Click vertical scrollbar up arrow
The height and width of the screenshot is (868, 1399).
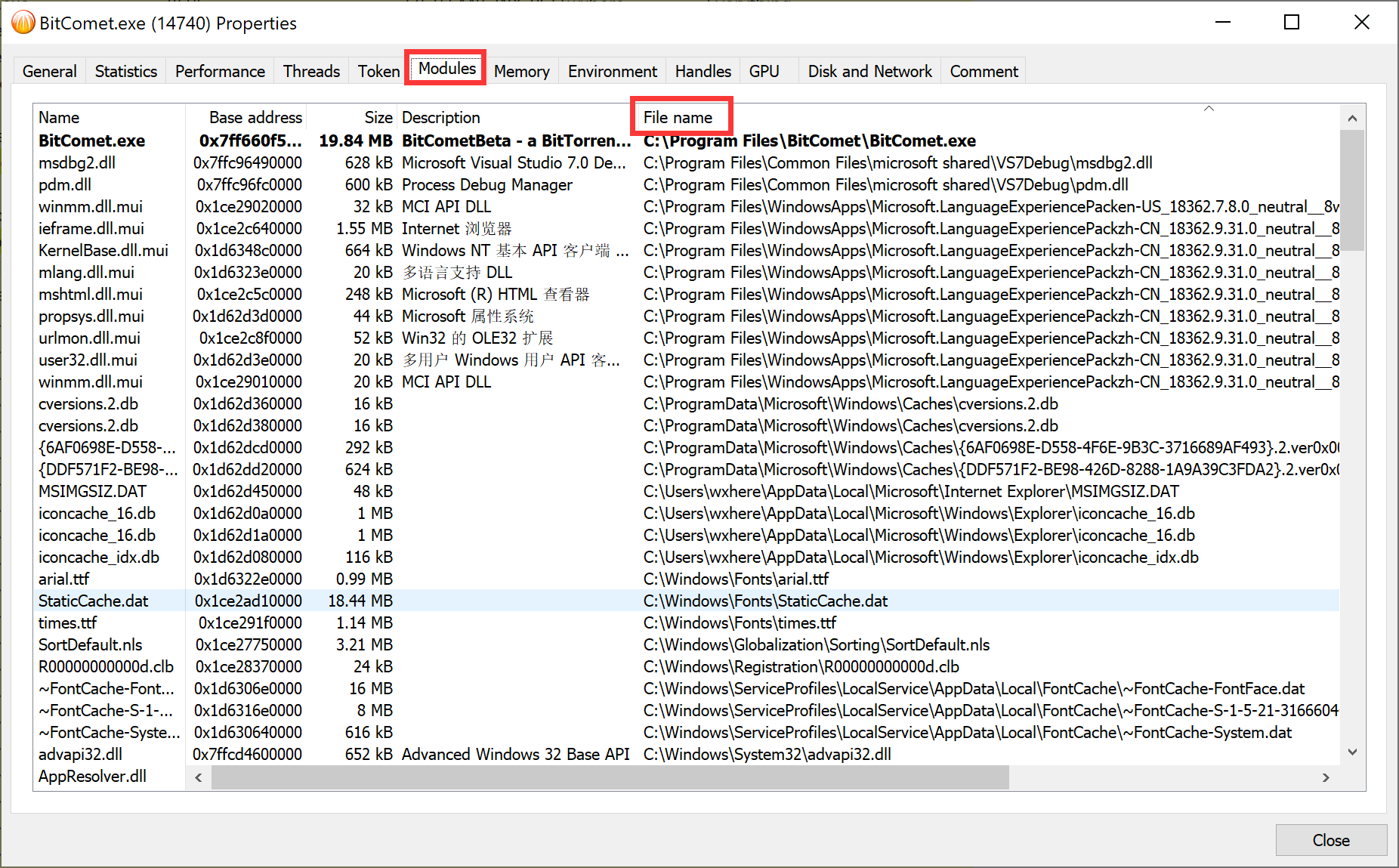pos(1352,119)
